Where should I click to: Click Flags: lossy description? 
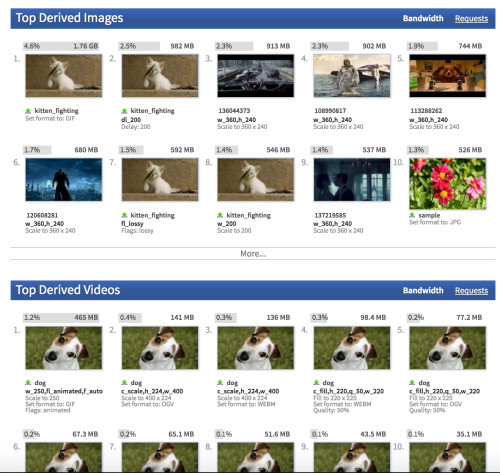point(137,231)
